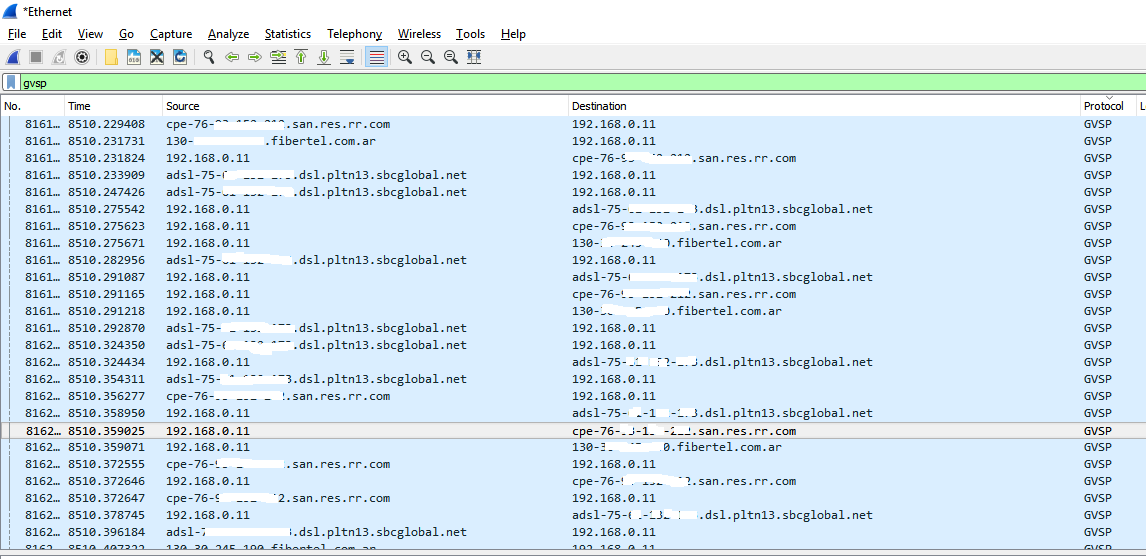Viewport: 1146px width, 559px height.
Task: Open the View menu
Action: pyautogui.click(x=90, y=34)
